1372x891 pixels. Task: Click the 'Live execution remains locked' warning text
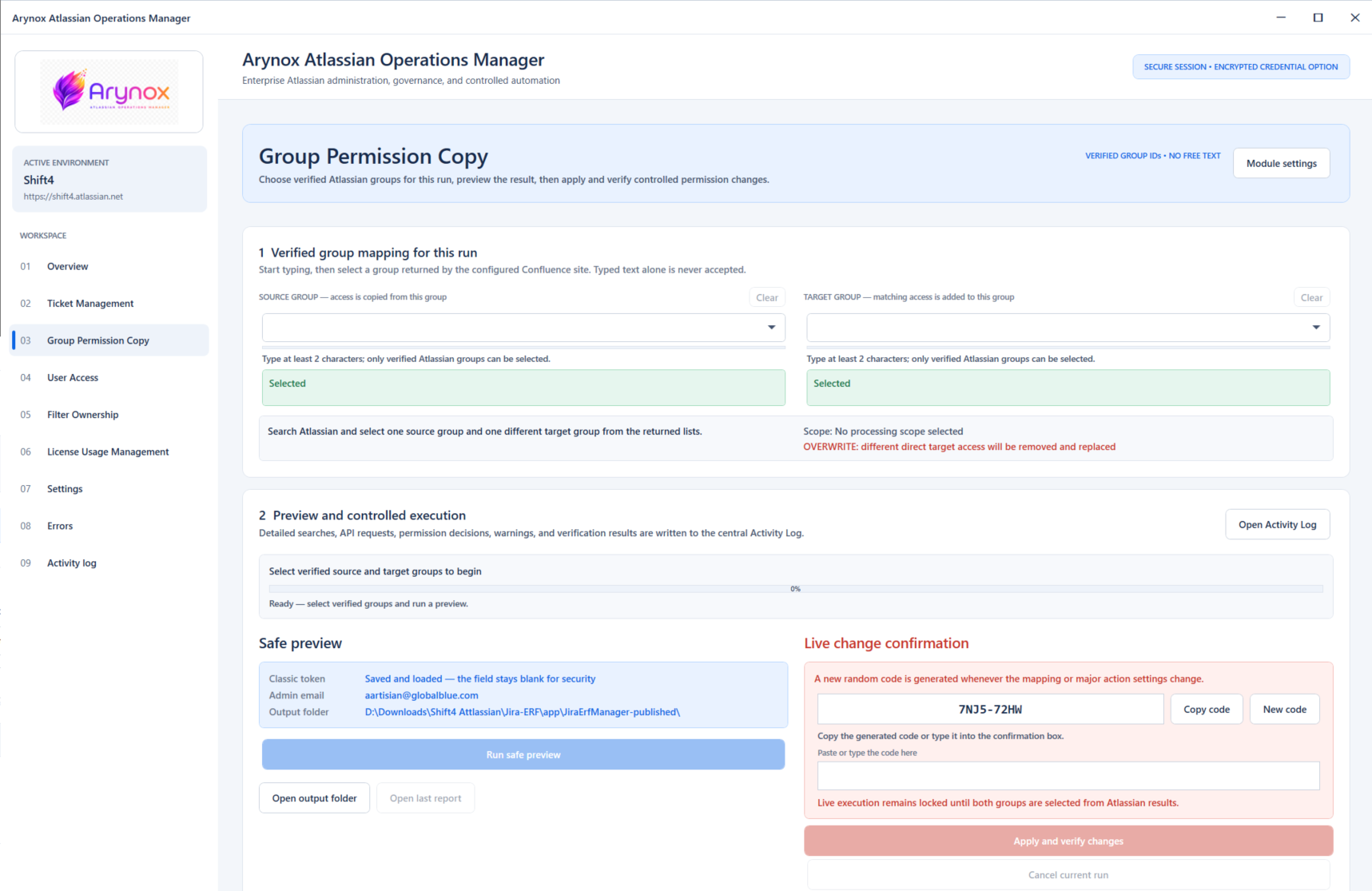pyautogui.click(x=998, y=803)
